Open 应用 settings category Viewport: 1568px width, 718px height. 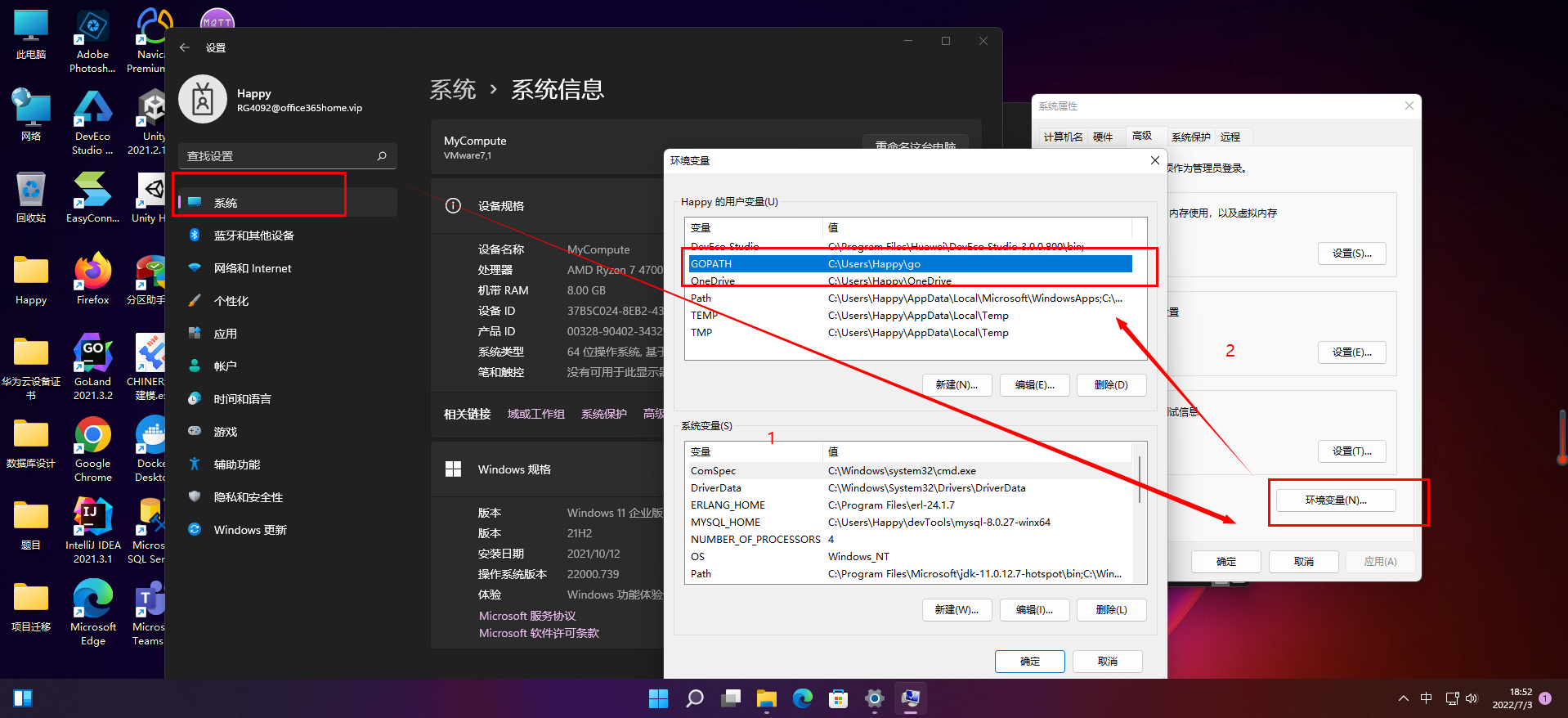(287, 333)
